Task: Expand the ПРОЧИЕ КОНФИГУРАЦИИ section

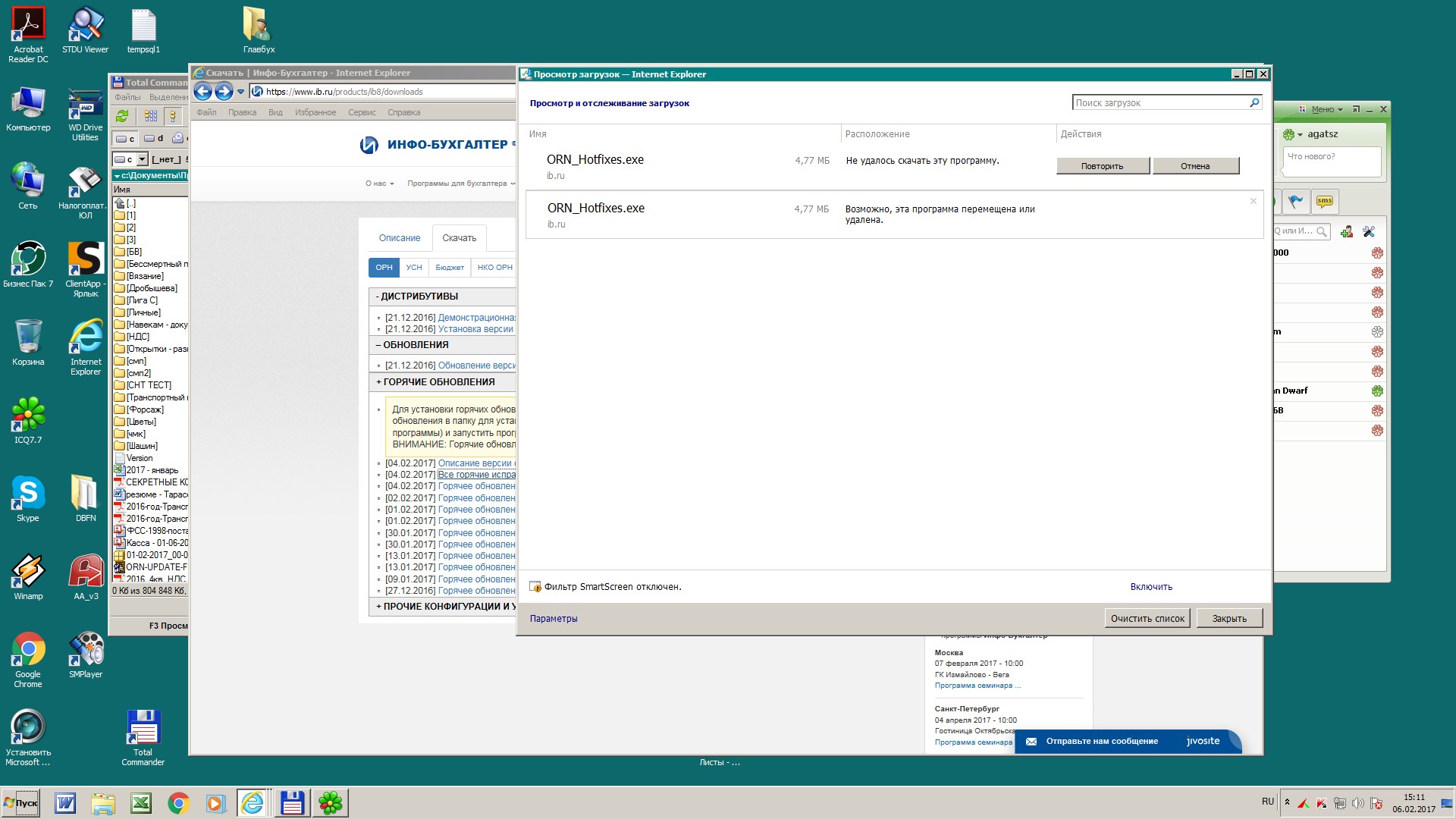Action: [x=442, y=607]
